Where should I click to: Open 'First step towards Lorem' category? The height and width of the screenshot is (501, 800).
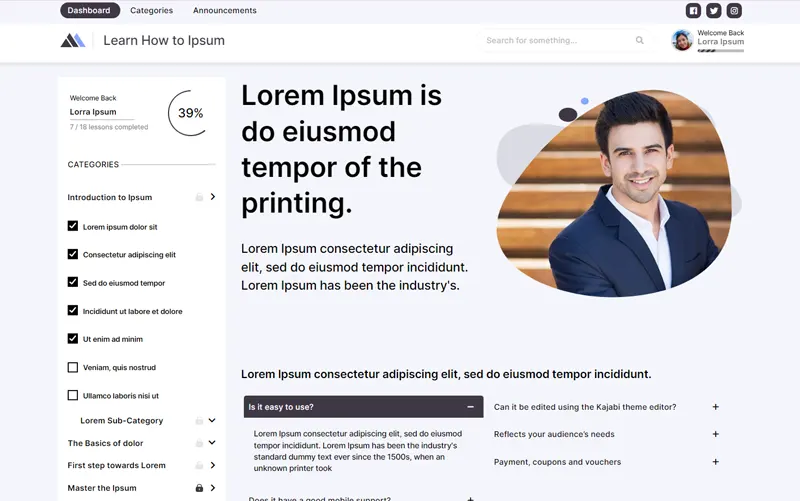tap(116, 465)
